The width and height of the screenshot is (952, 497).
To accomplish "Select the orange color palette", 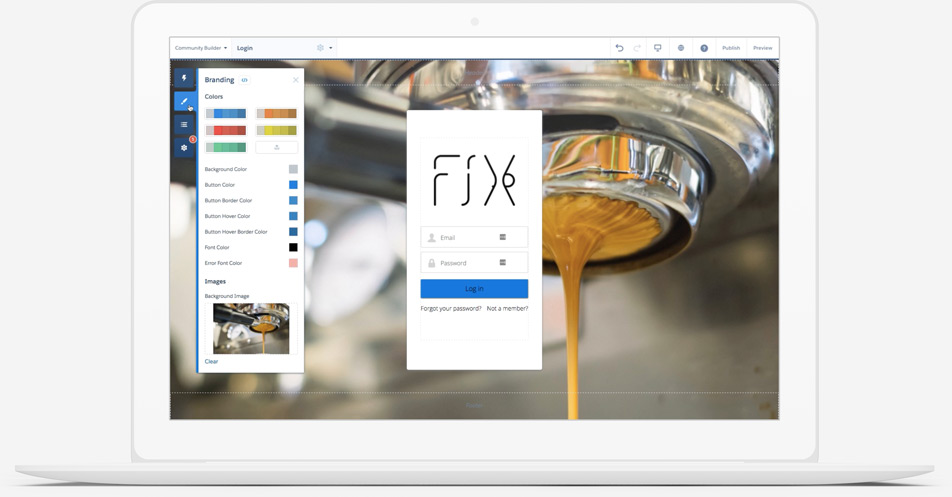I will 277,114.
